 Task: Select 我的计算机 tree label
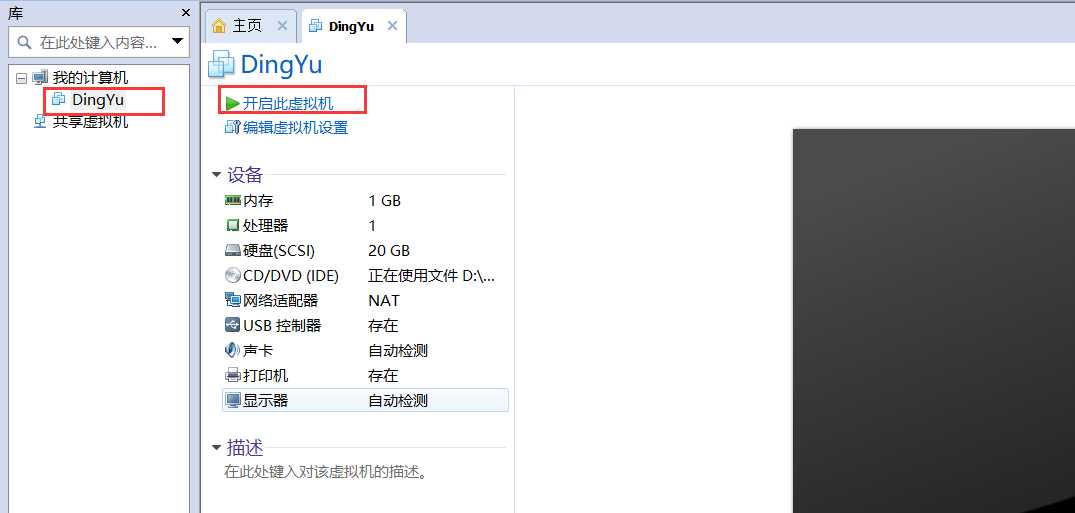coord(90,77)
